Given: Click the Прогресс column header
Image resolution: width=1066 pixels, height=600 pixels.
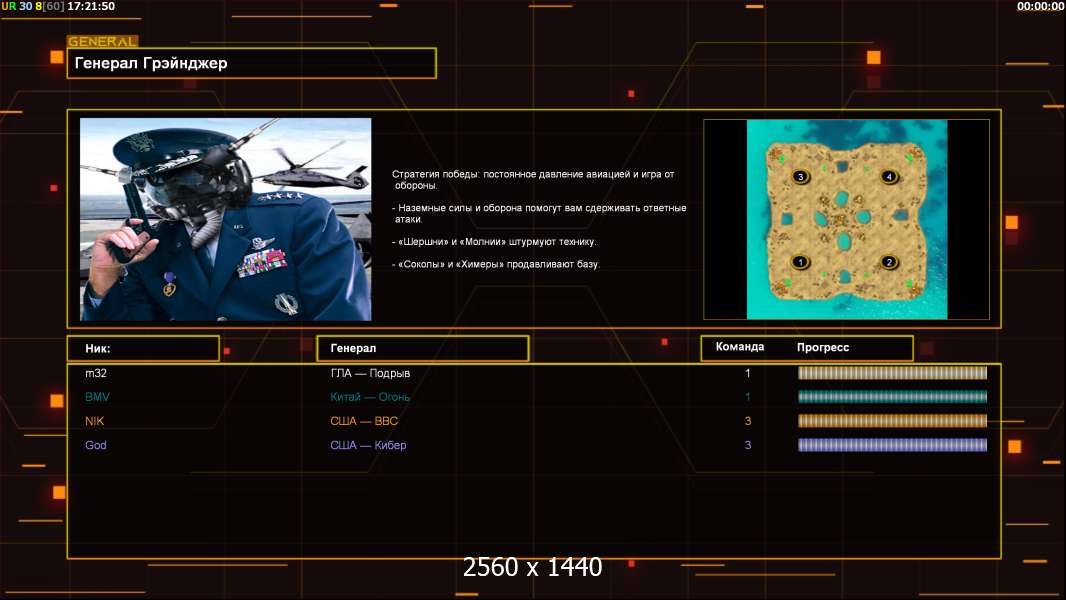Looking at the screenshot, I should coord(823,348).
